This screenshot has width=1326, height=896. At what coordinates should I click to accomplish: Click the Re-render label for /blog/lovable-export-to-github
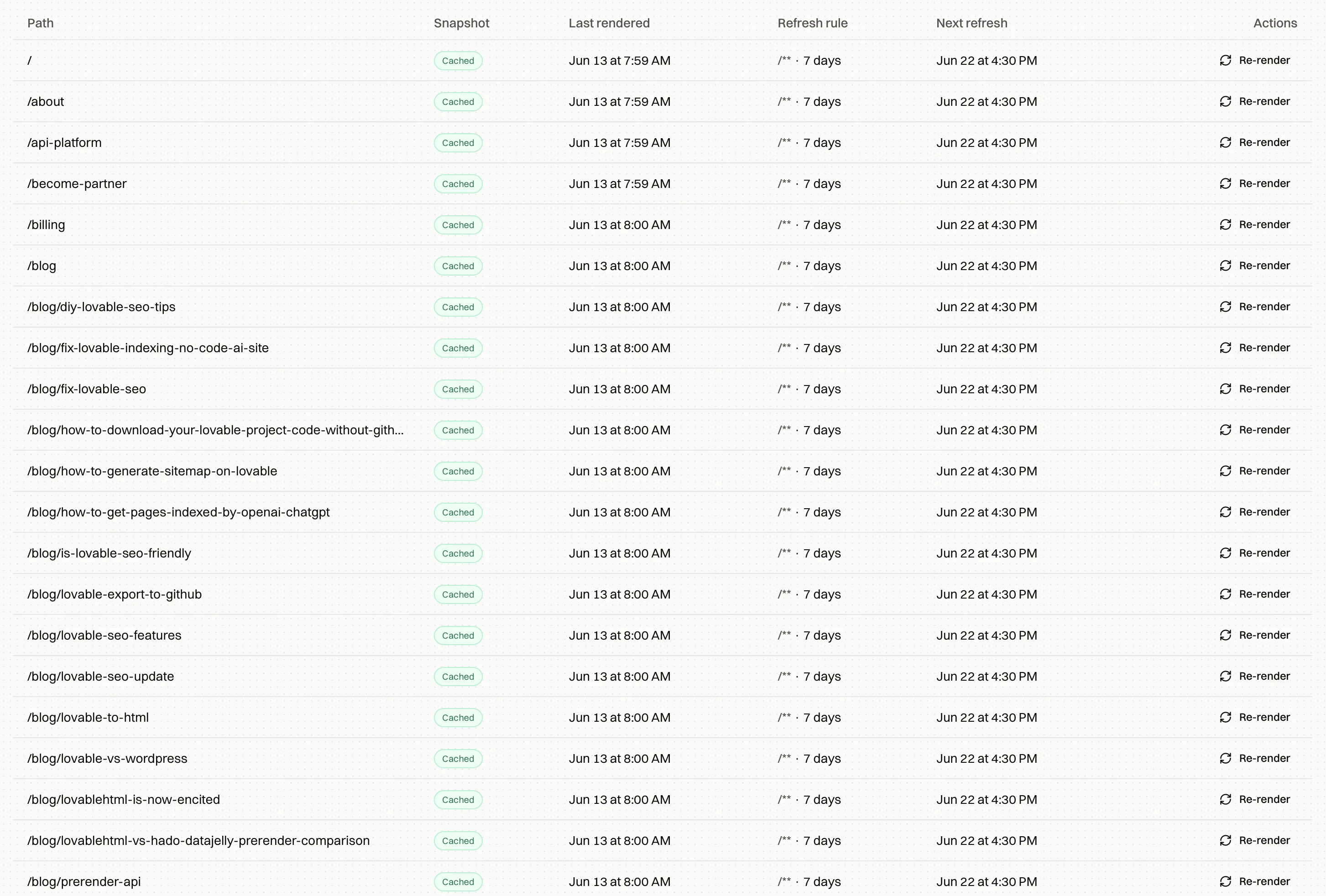tap(1264, 594)
